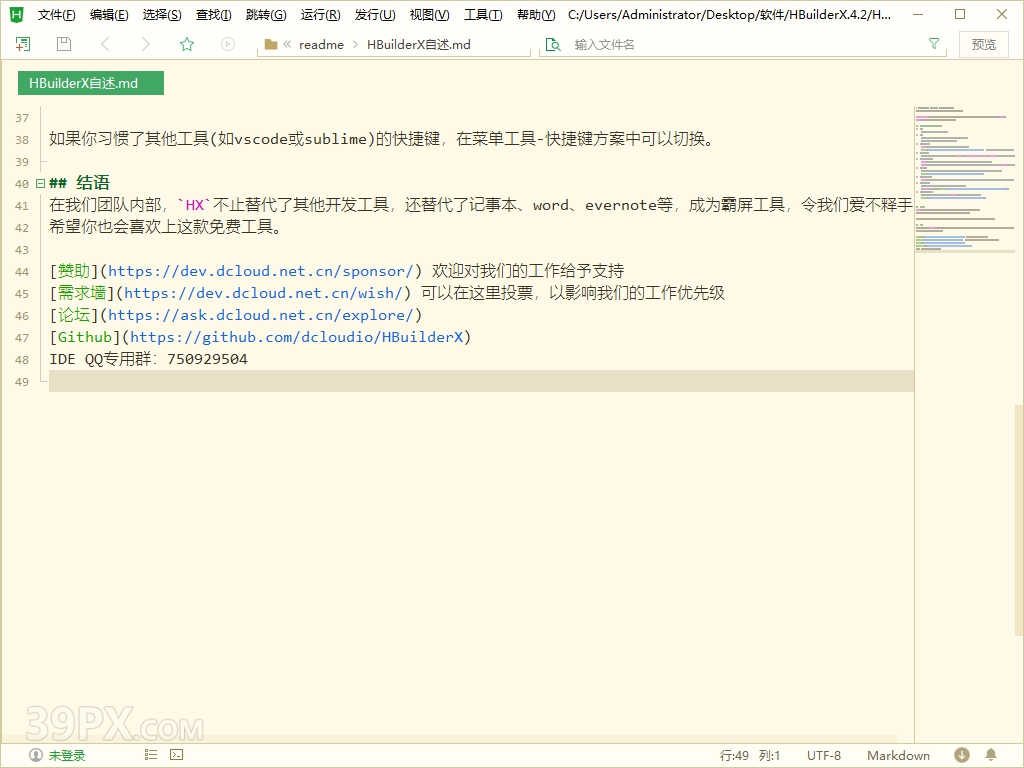Focus the 输入文件名 file search field
The image size is (1024, 768).
click(x=744, y=44)
